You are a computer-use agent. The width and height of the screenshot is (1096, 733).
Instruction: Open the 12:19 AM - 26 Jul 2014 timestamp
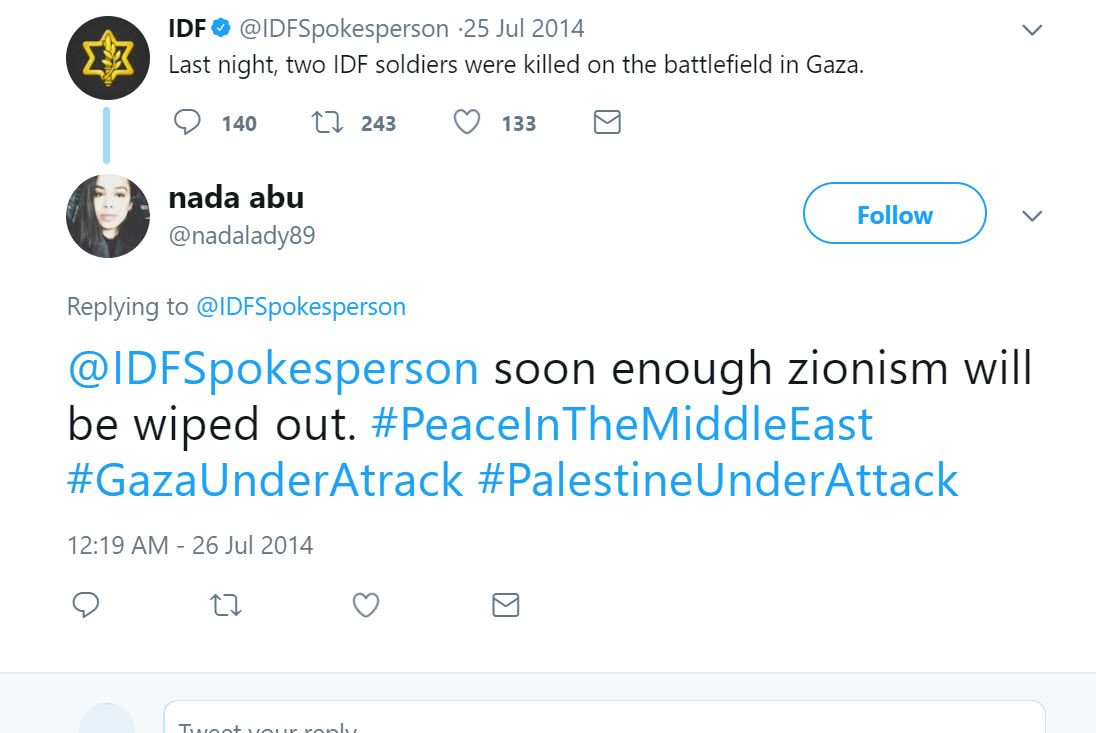coord(190,545)
